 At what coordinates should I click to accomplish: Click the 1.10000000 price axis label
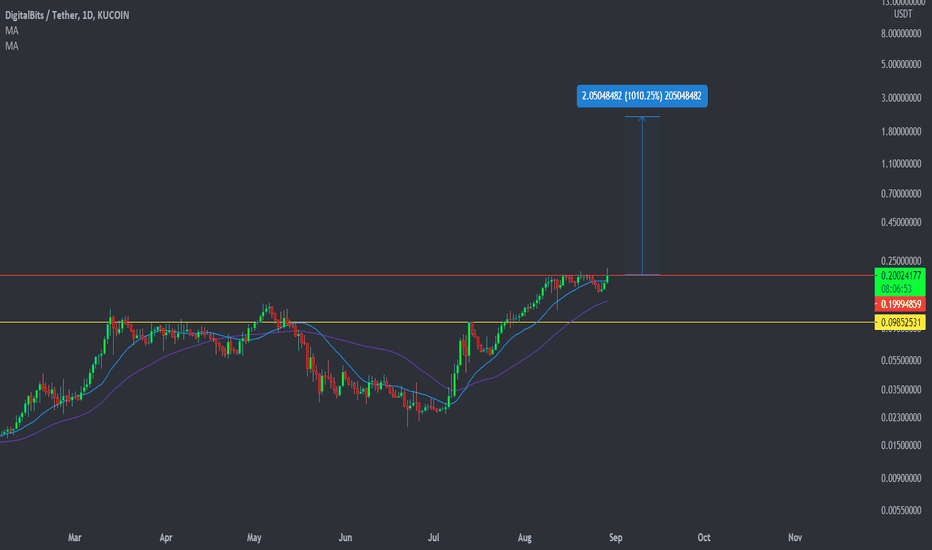point(901,164)
